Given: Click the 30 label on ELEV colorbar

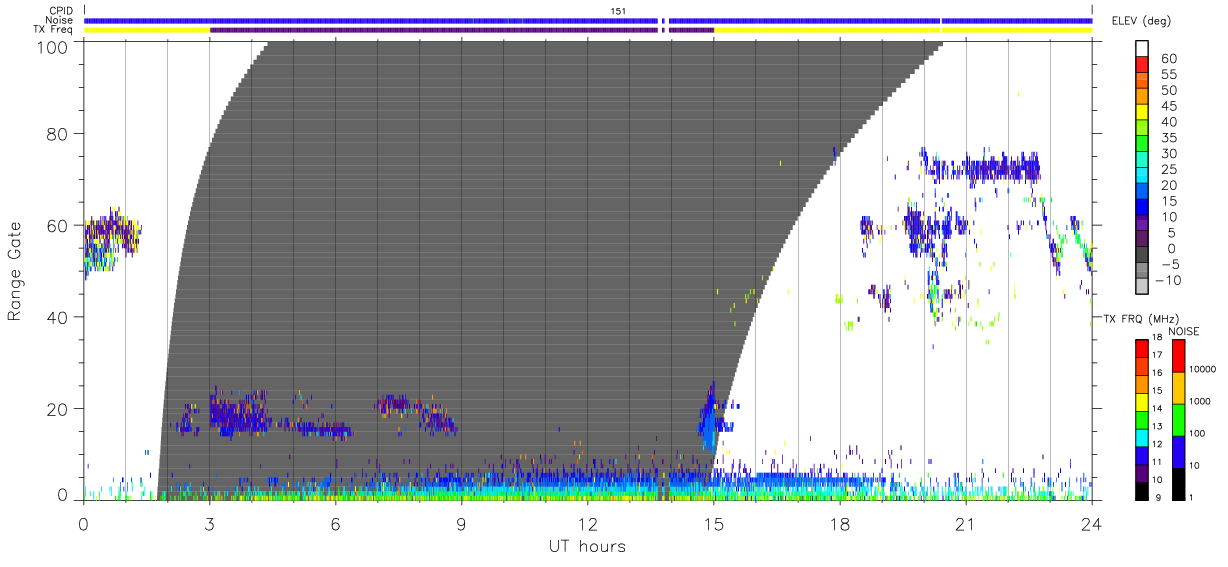Looking at the screenshot, I should 1169,154.
